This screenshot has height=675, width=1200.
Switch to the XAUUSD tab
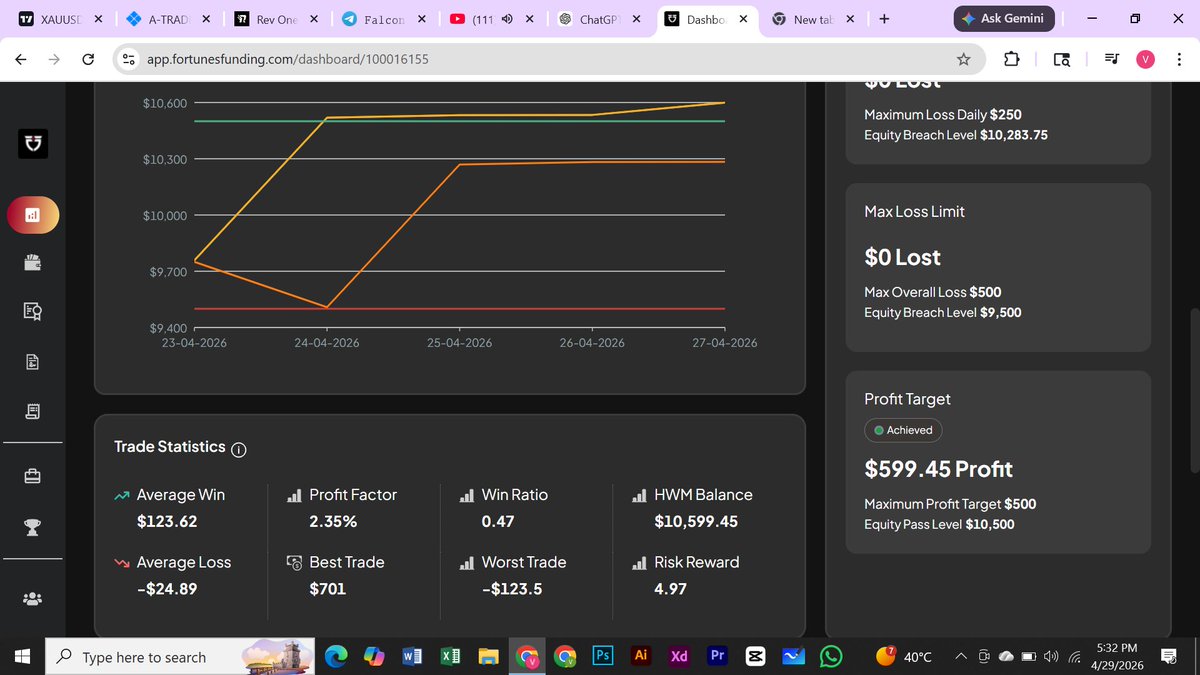[60, 19]
